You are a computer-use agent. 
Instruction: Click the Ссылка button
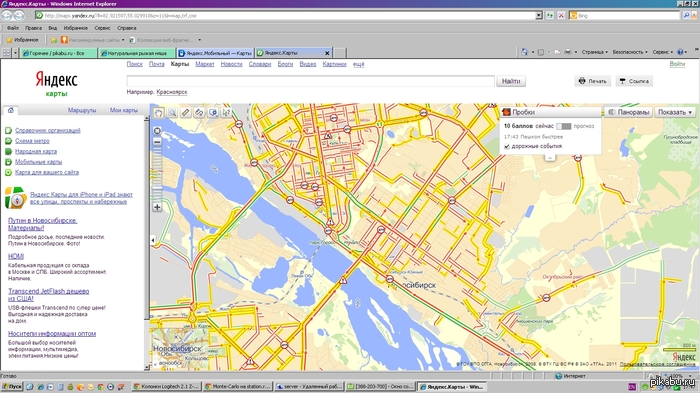pyautogui.click(x=634, y=81)
